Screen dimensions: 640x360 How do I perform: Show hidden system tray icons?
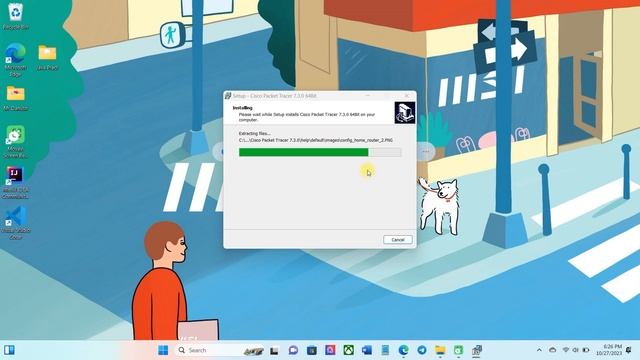click(539, 350)
